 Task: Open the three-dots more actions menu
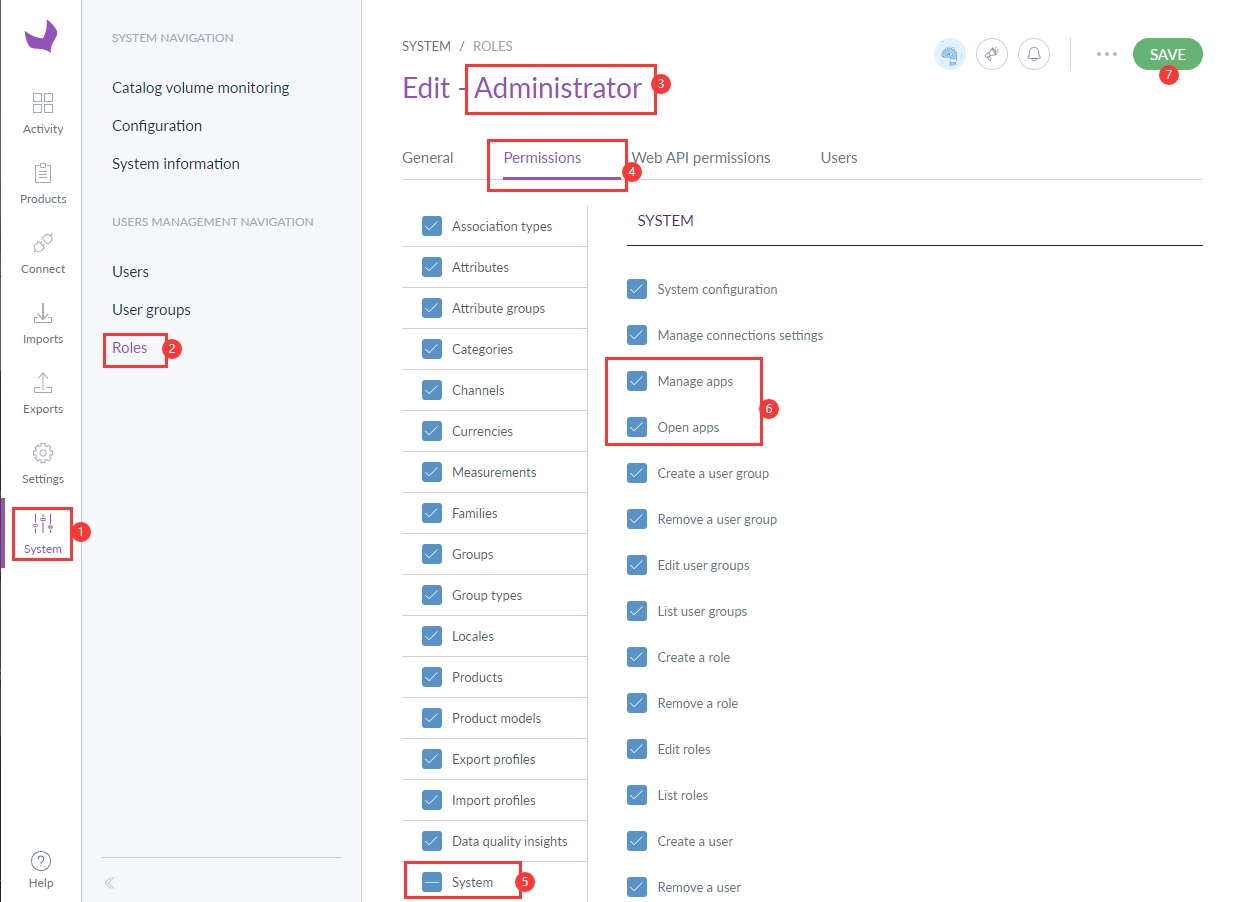[1106, 54]
